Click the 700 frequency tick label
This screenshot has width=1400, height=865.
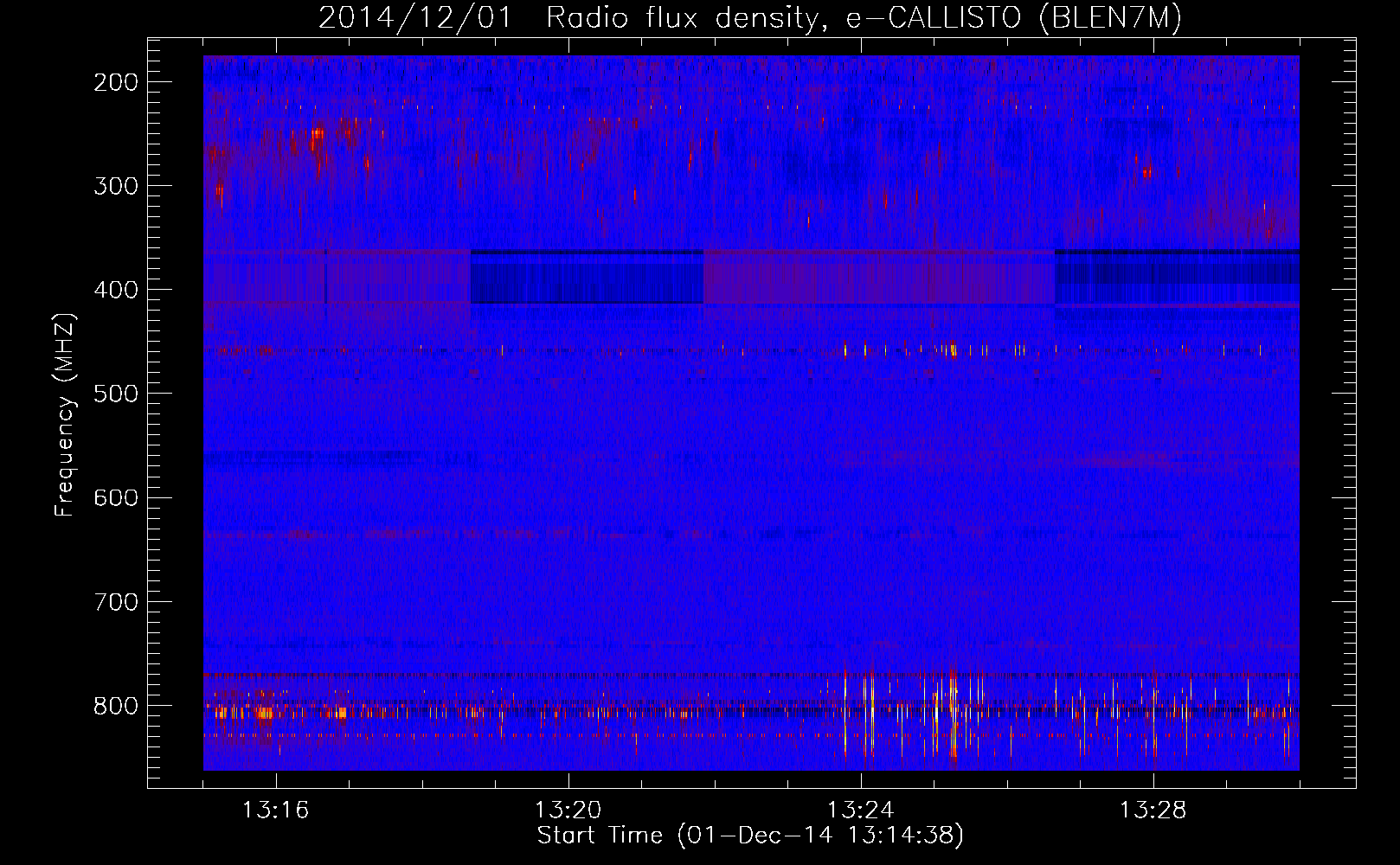pyautogui.click(x=116, y=602)
